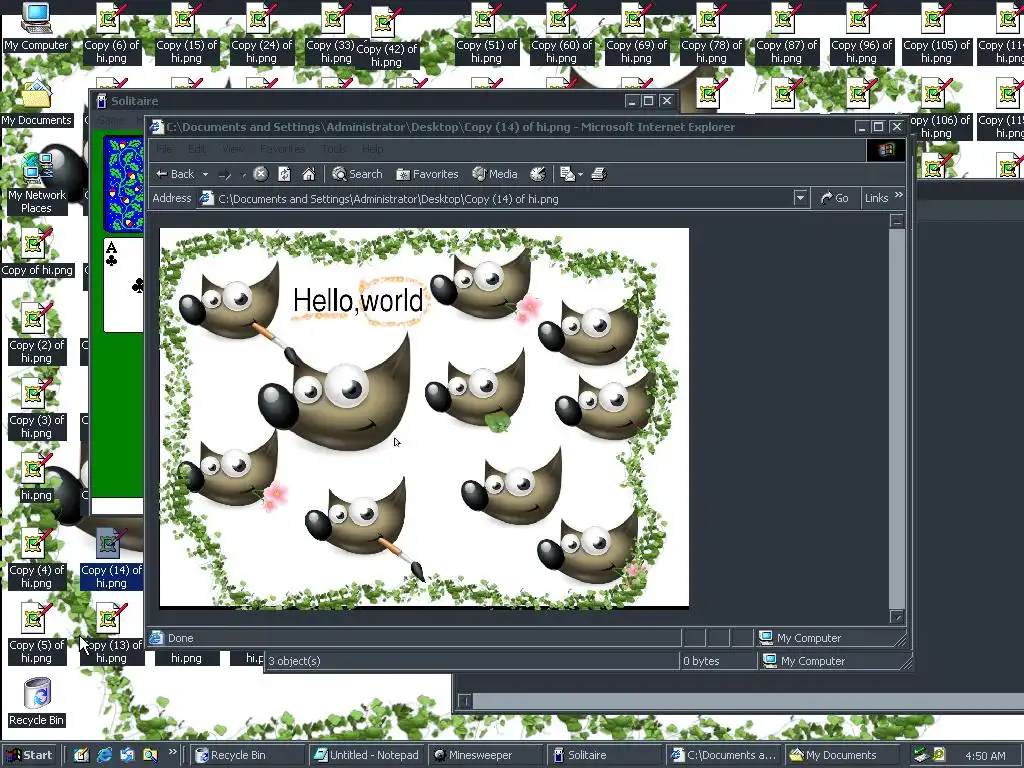This screenshot has height=768, width=1024.
Task: Click the fourth quick launch search icon
Action: click(150, 755)
